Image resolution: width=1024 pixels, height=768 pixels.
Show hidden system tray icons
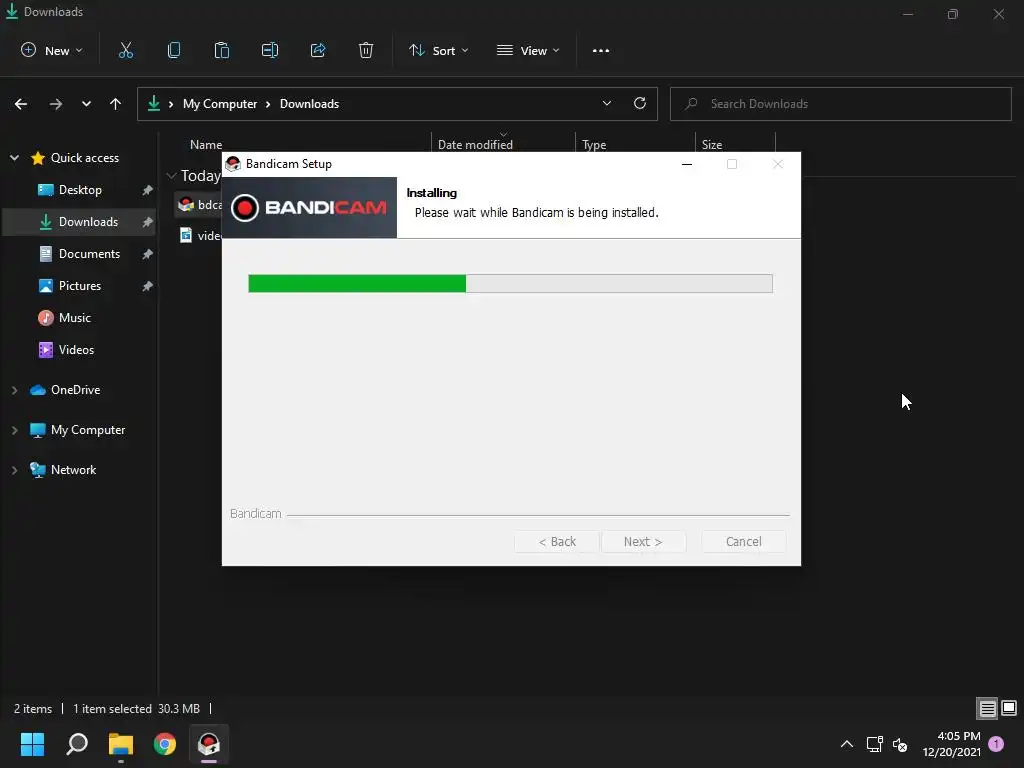[846, 744]
